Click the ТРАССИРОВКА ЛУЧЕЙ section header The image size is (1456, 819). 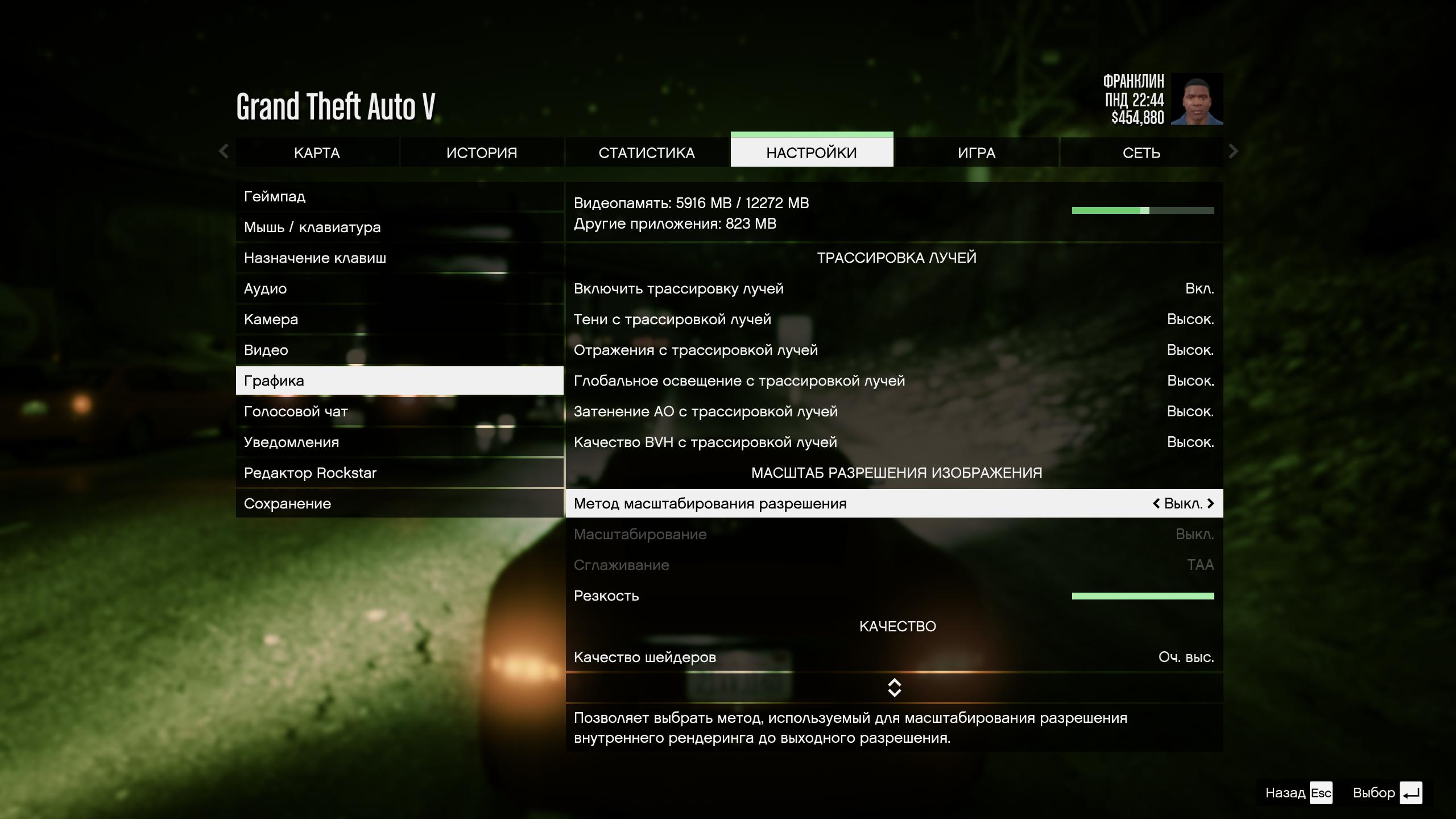[x=897, y=258]
